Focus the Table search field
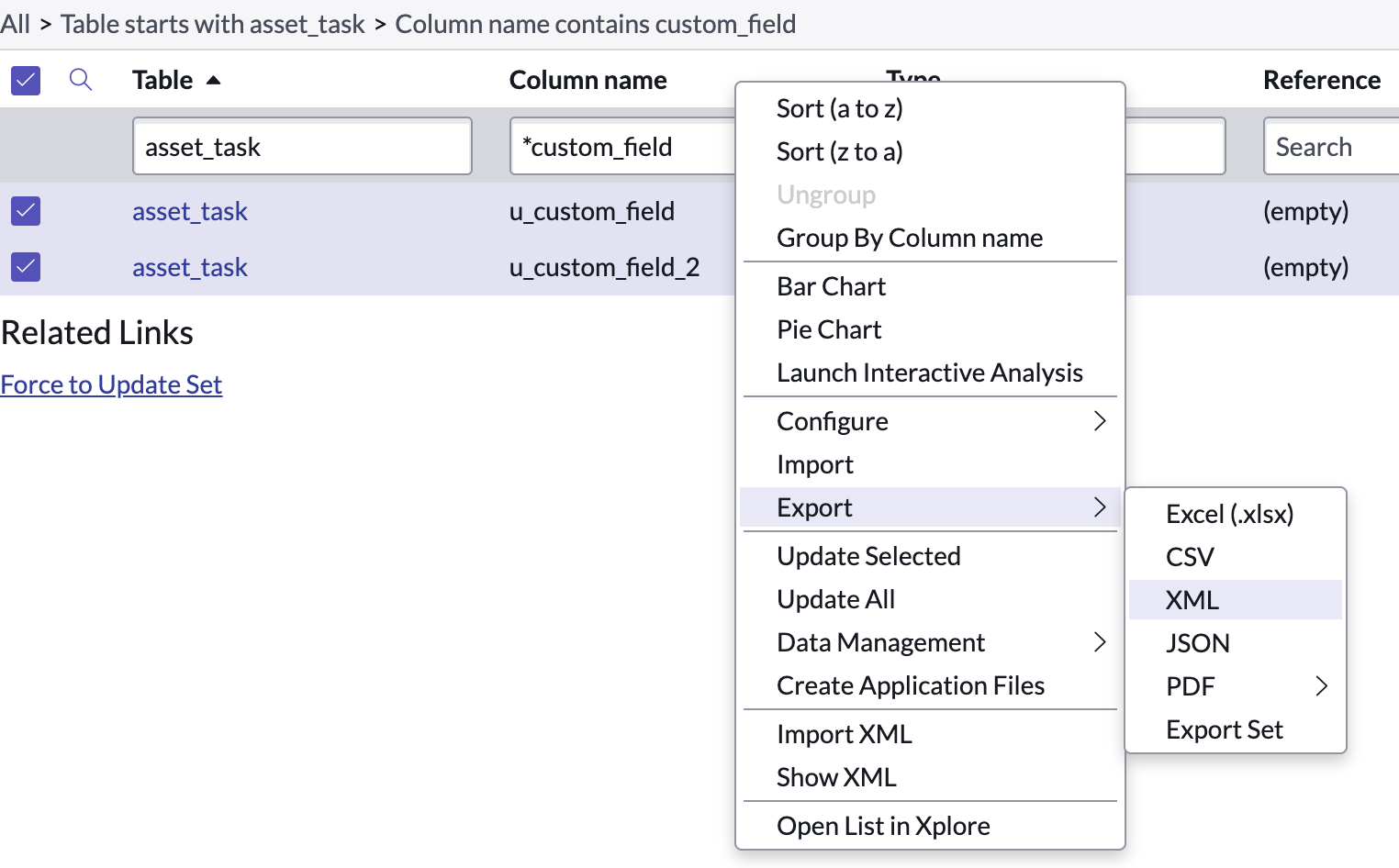The image size is (1399, 868). point(302,146)
